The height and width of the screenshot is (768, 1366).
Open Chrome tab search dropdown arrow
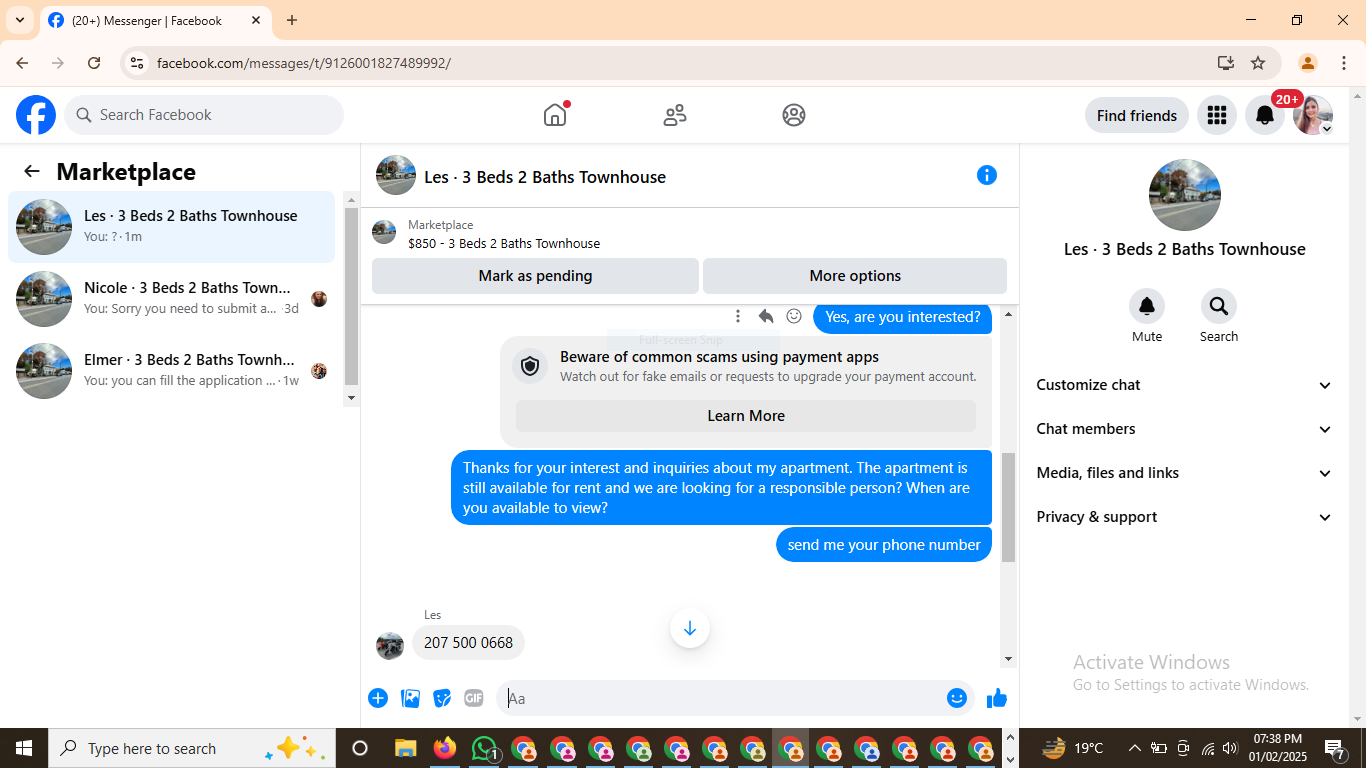19,20
